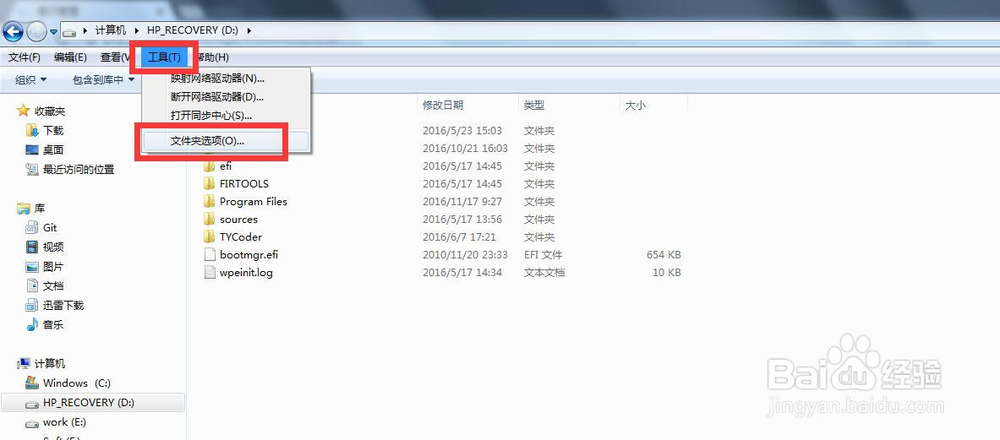
Task: Click the wpeinit.log file icon
Action: [x=210, y=272]
